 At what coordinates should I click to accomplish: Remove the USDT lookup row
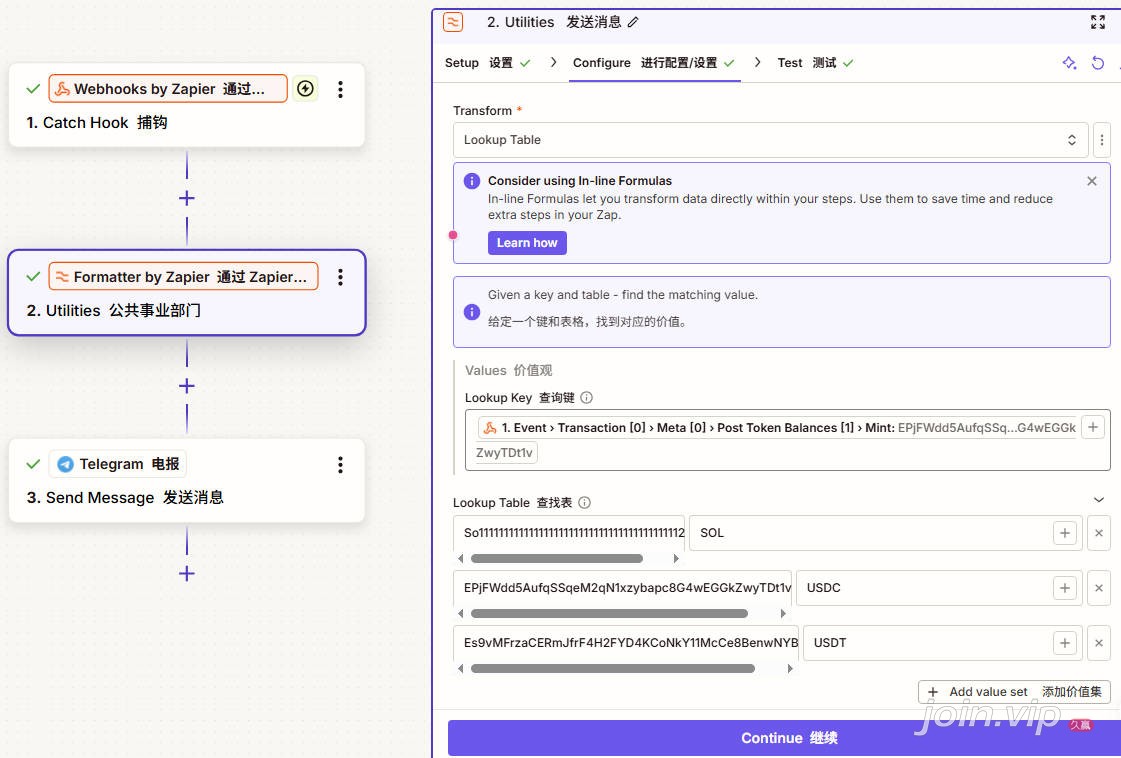tap(1099, 643)
